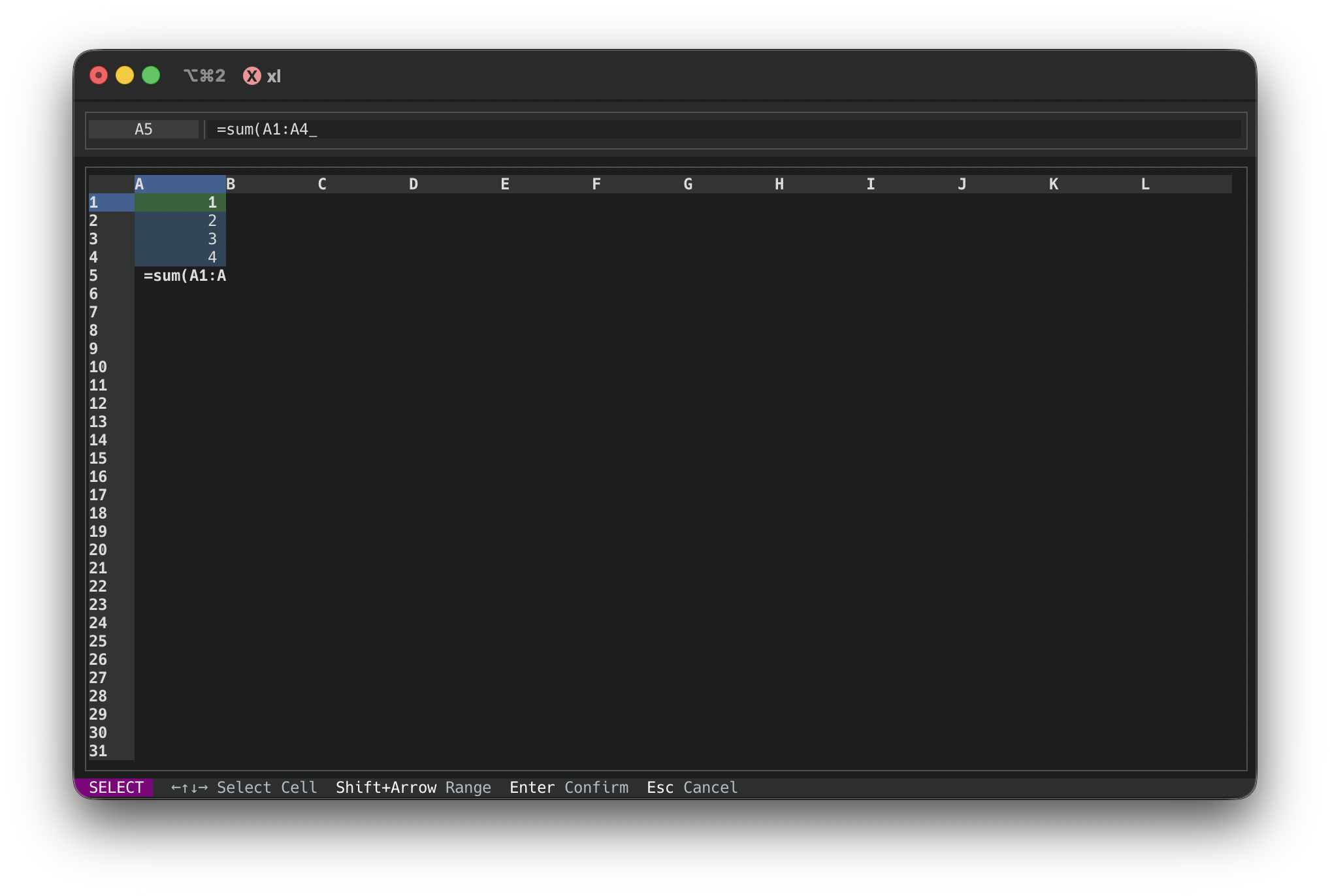Screen dimensions: 1330x896
Task: Click the xl tab title
Action: (274, 76)
